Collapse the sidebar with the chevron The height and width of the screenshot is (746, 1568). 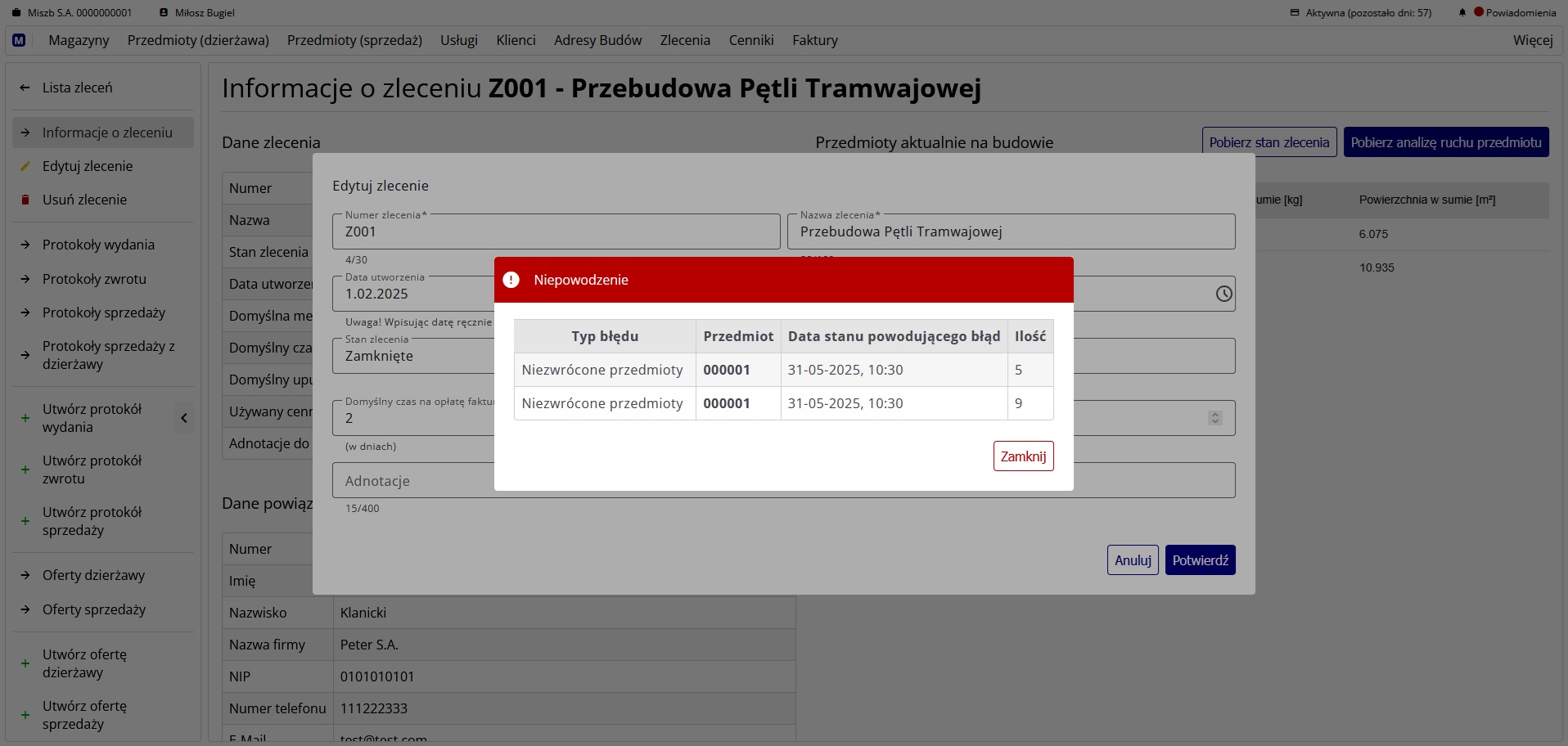coord(184,418)
